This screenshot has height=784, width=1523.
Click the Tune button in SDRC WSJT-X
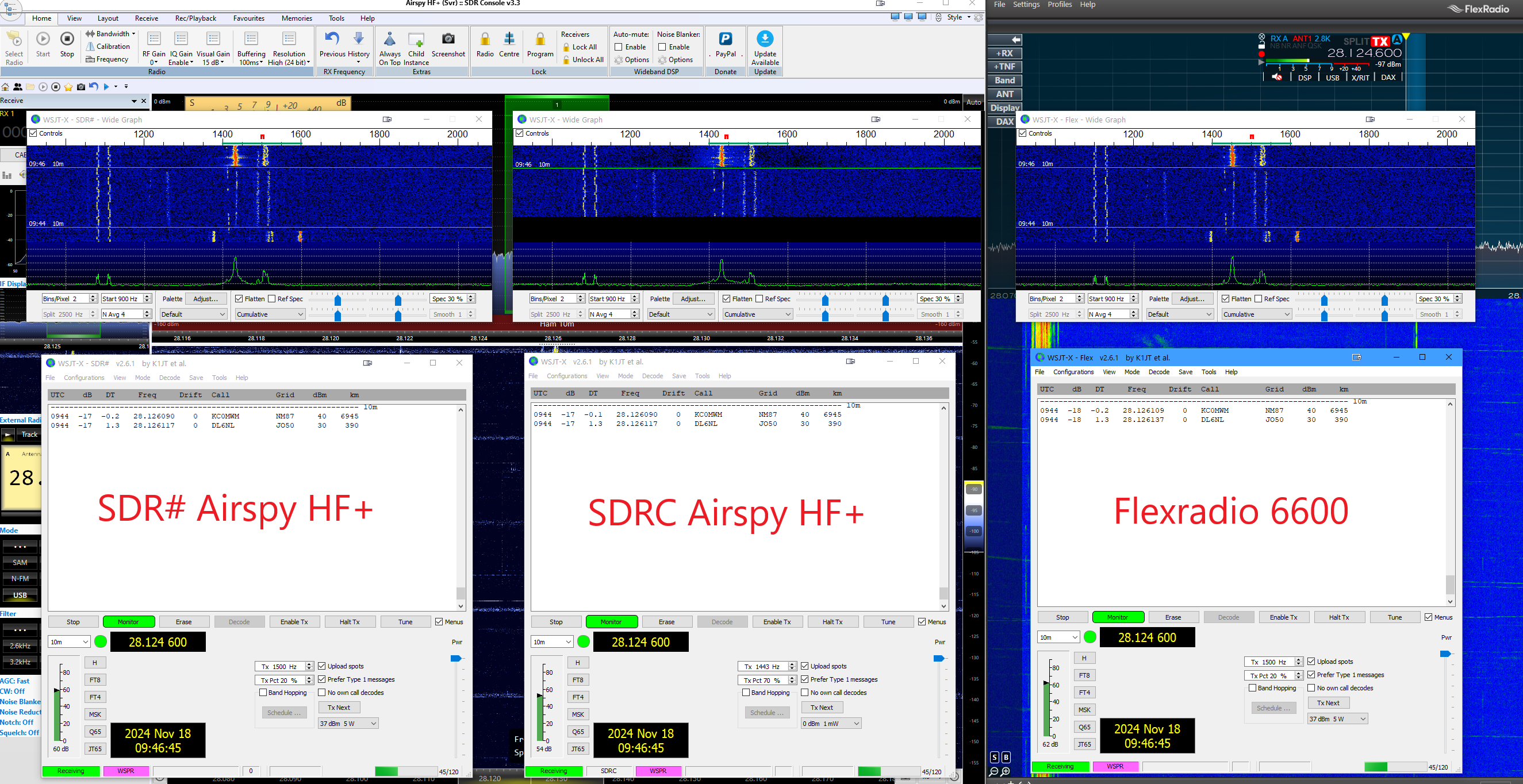coord(888,621)
